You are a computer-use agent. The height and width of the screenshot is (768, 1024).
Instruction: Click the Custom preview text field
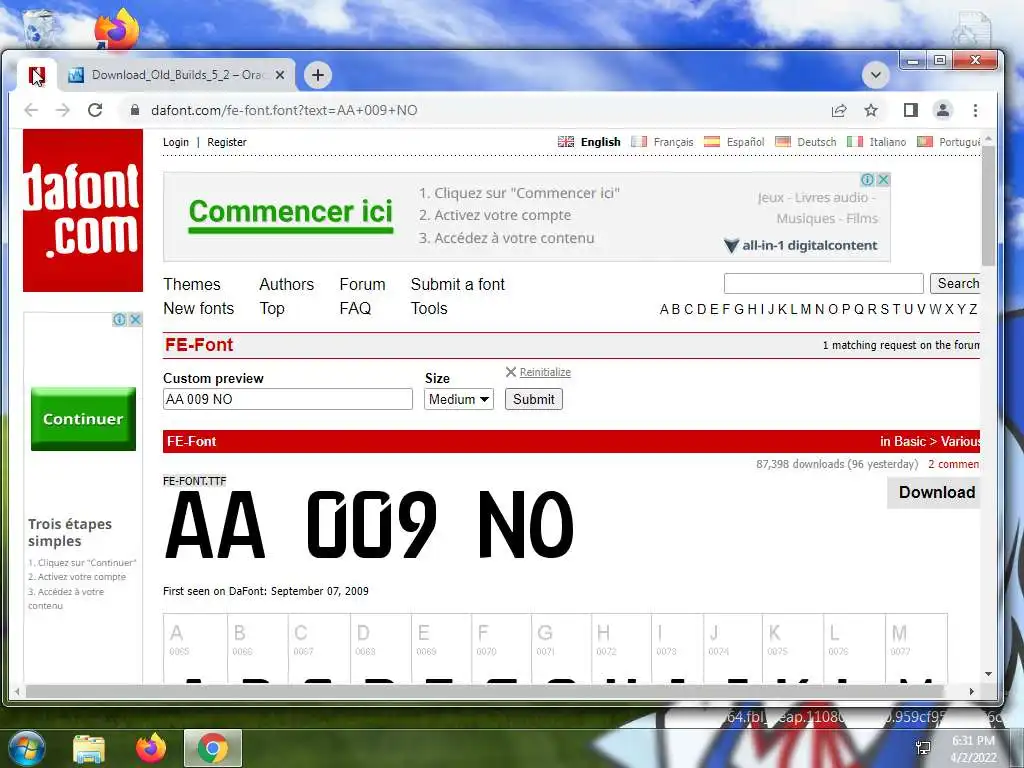(x=288, y=399)
